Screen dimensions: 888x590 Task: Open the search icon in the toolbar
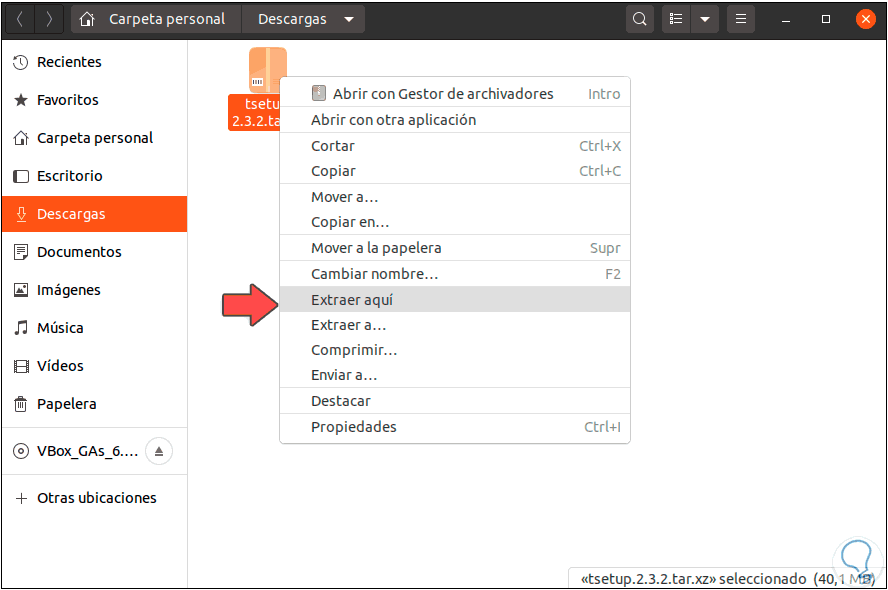coord(640,18)
